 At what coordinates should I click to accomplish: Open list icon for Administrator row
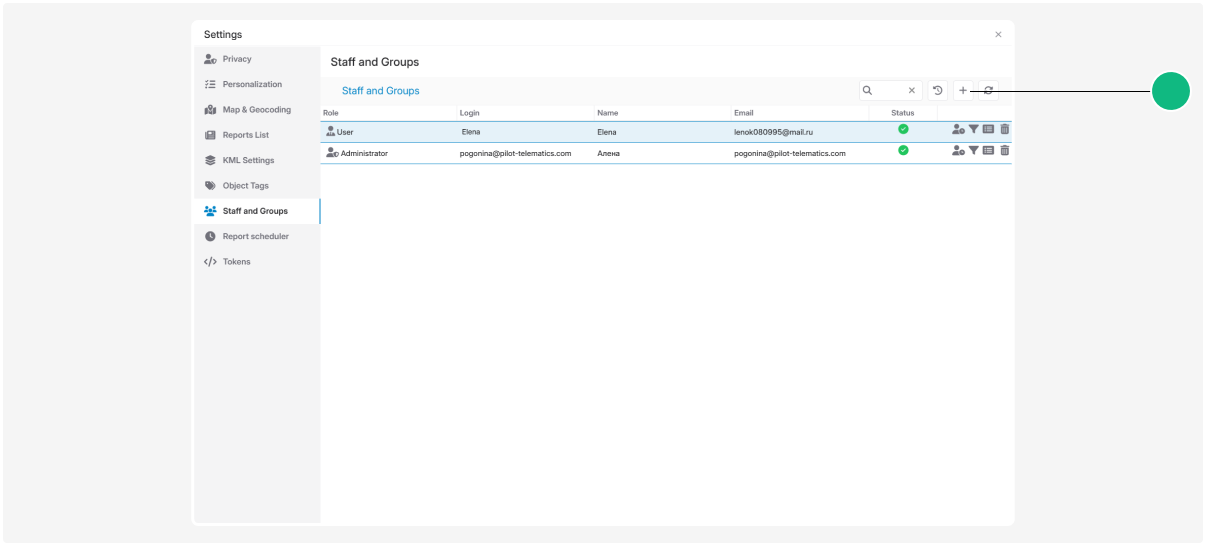click(989, 151)
